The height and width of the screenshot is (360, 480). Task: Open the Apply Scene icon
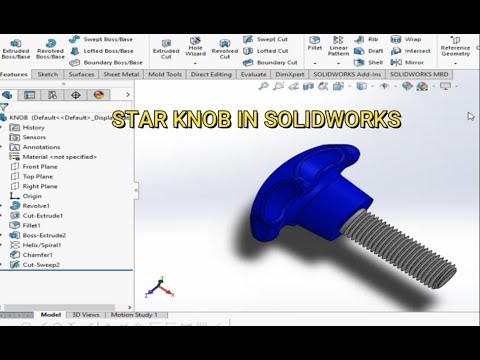(422, 87)
